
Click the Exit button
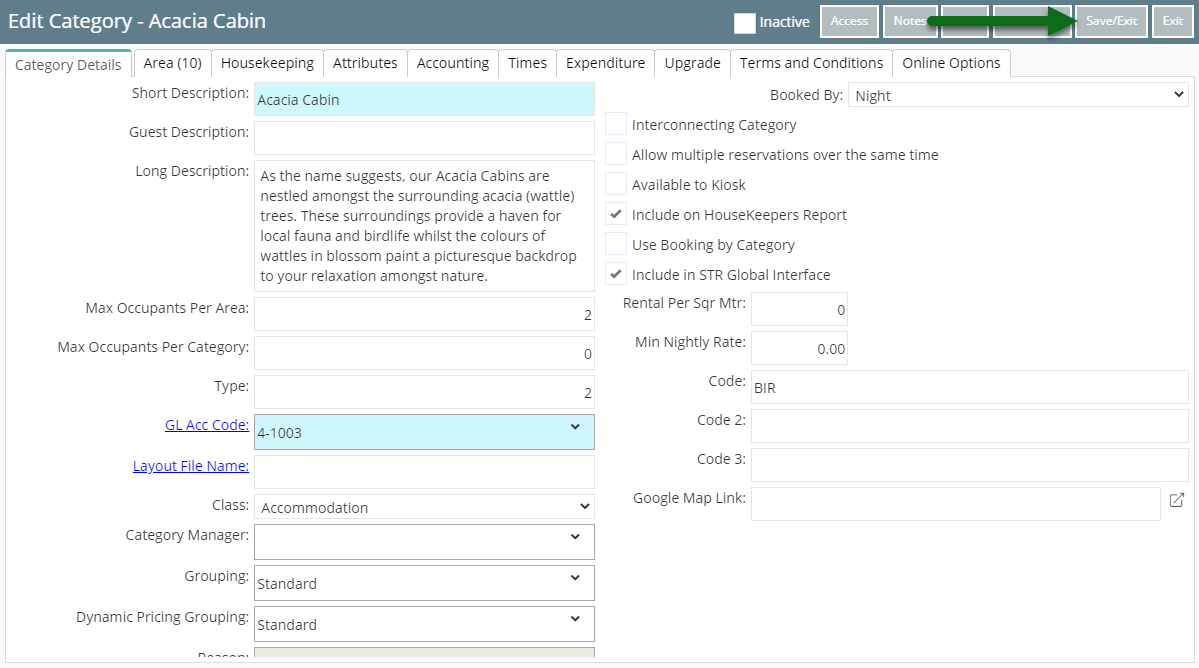click(x=1173, y=21)
